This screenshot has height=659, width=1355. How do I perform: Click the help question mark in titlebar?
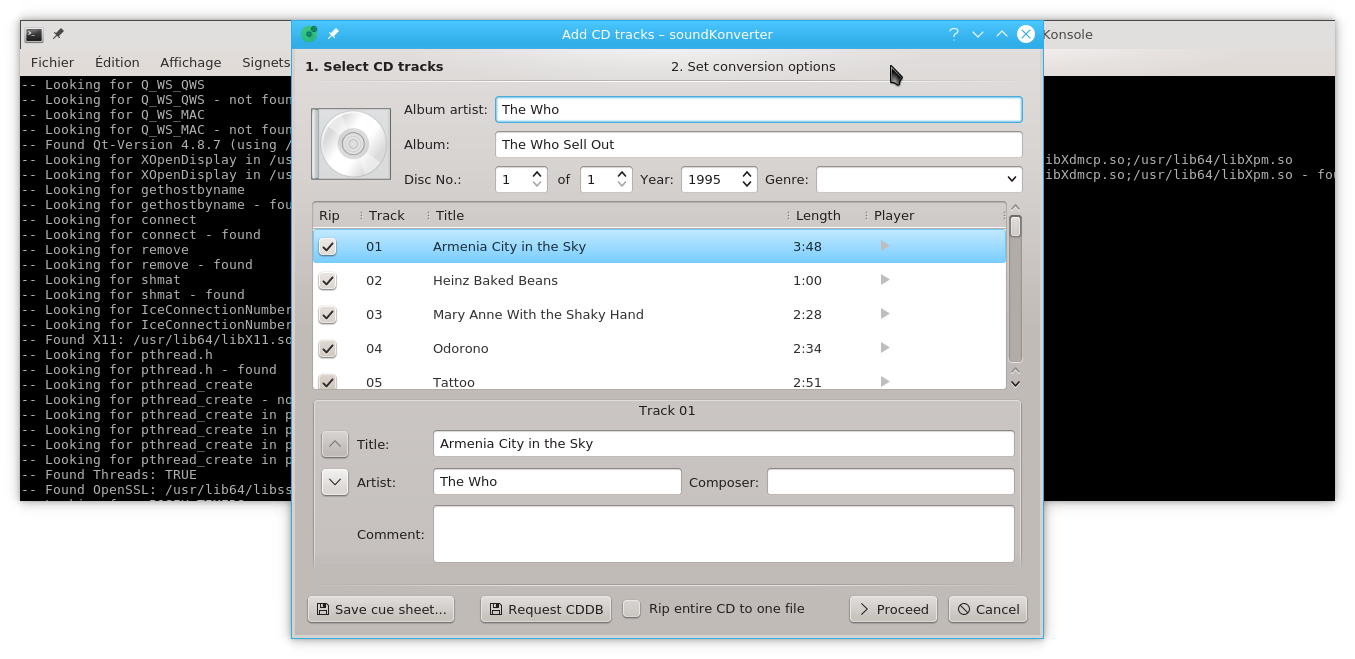coord(954,34)
